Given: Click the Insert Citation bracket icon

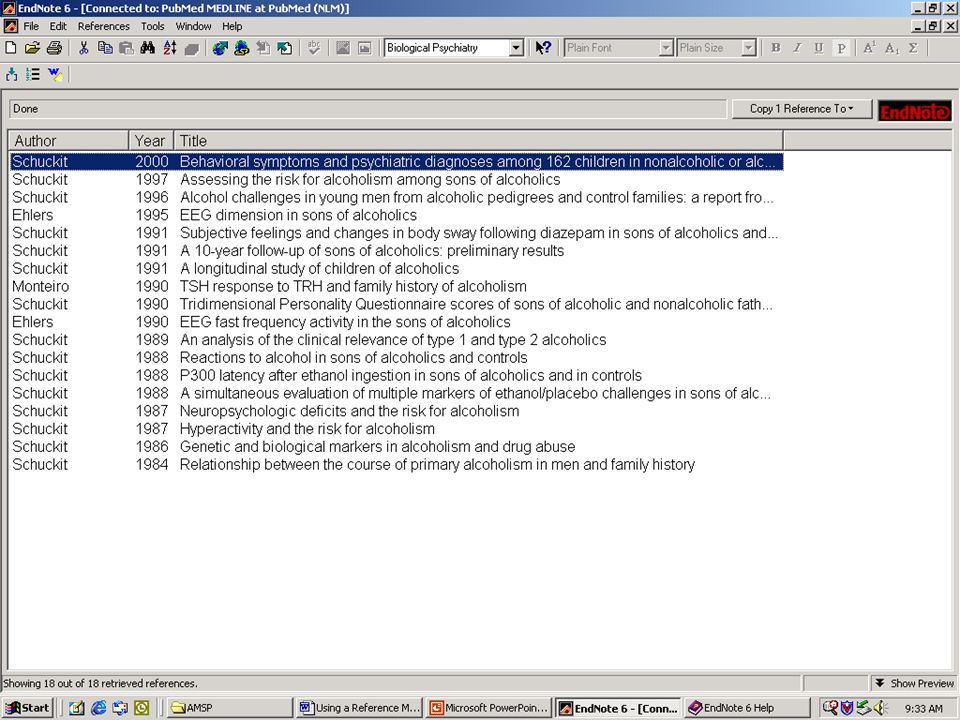Looking at the screenshot, I should (x=12, y=75).
